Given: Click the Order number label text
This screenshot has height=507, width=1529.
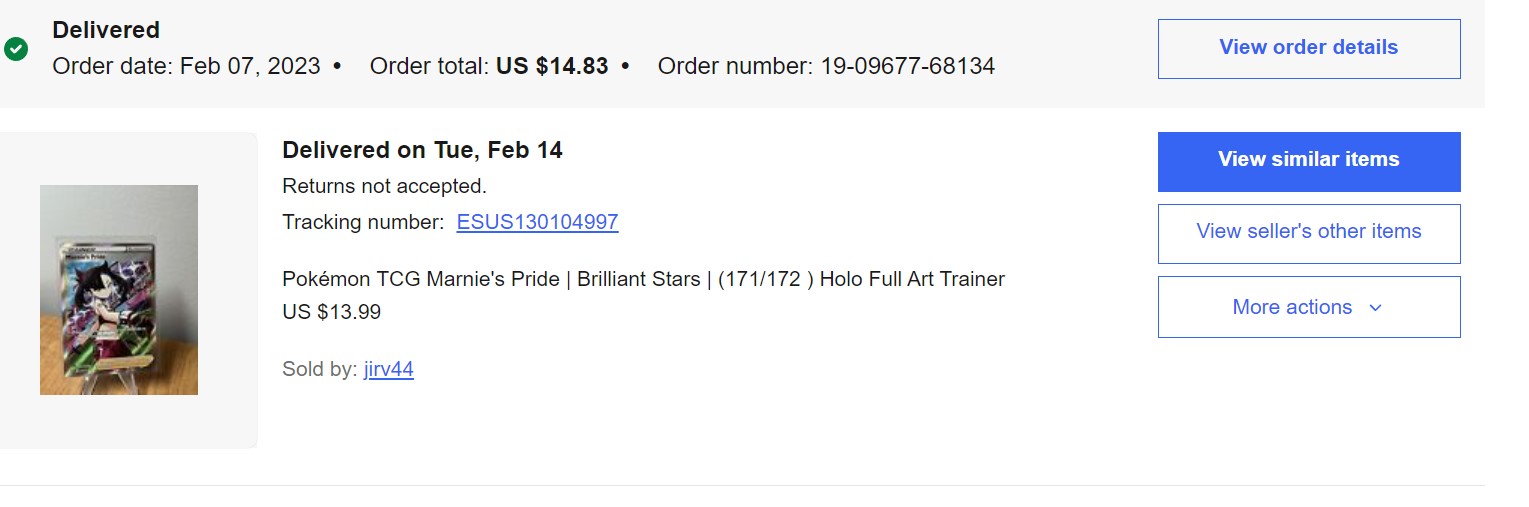Looking at the screenshot, I should coord(736,66).
